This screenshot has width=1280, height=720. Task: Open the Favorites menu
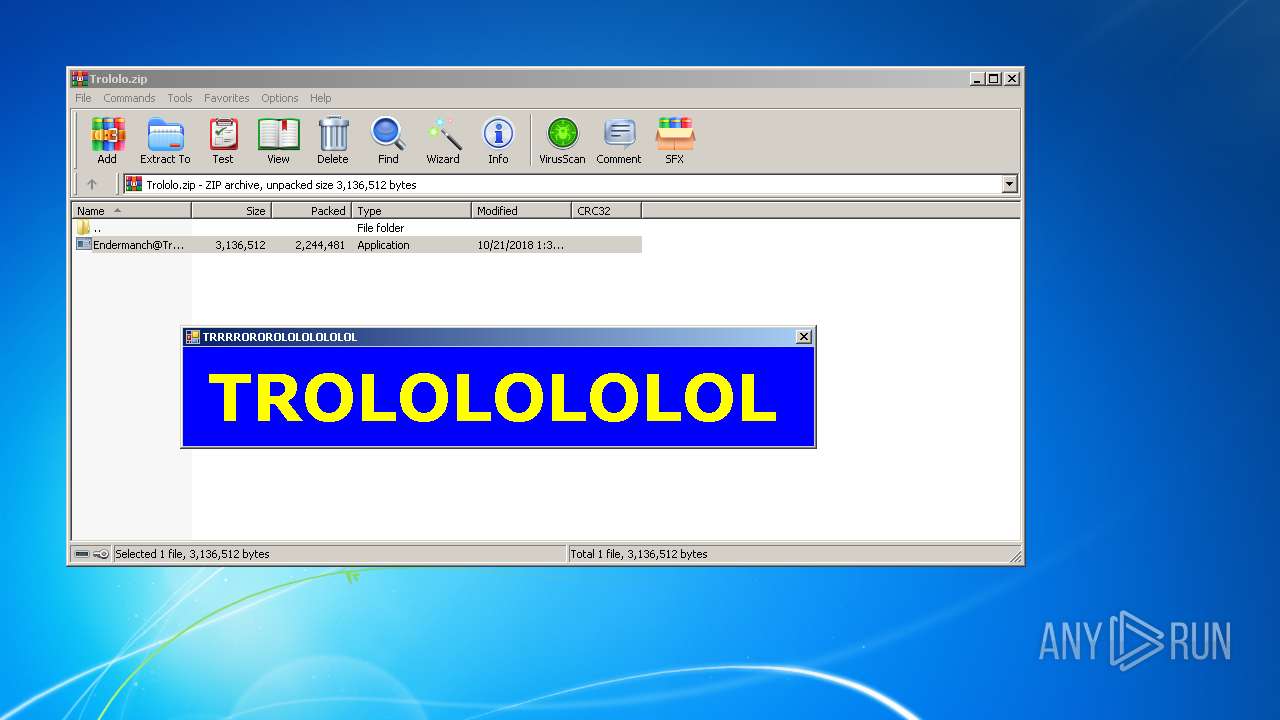coord(227,98)
